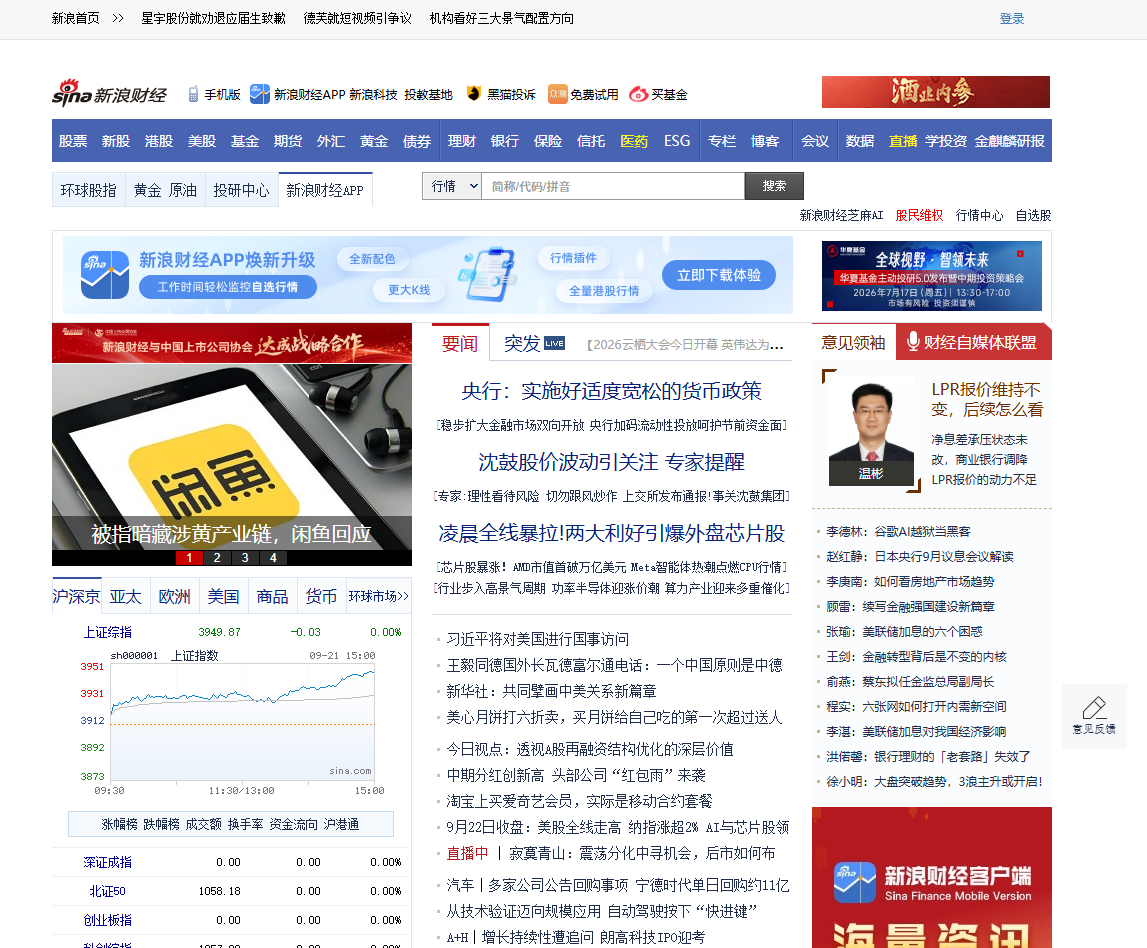Select the 货币 market tab
Viewport: 1147px width, 948px height.
(x=321, y=596)
